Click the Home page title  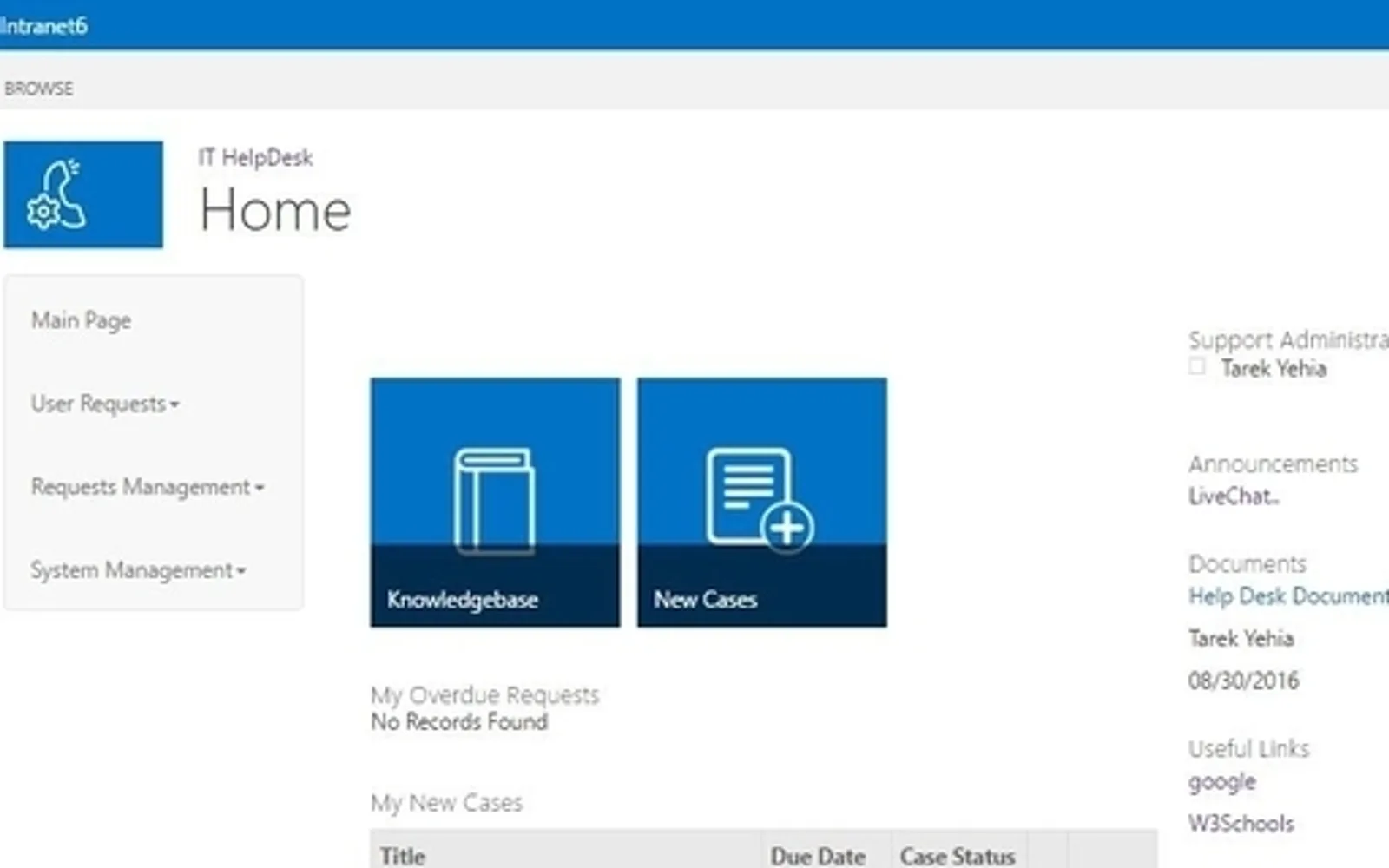[275, 210]
